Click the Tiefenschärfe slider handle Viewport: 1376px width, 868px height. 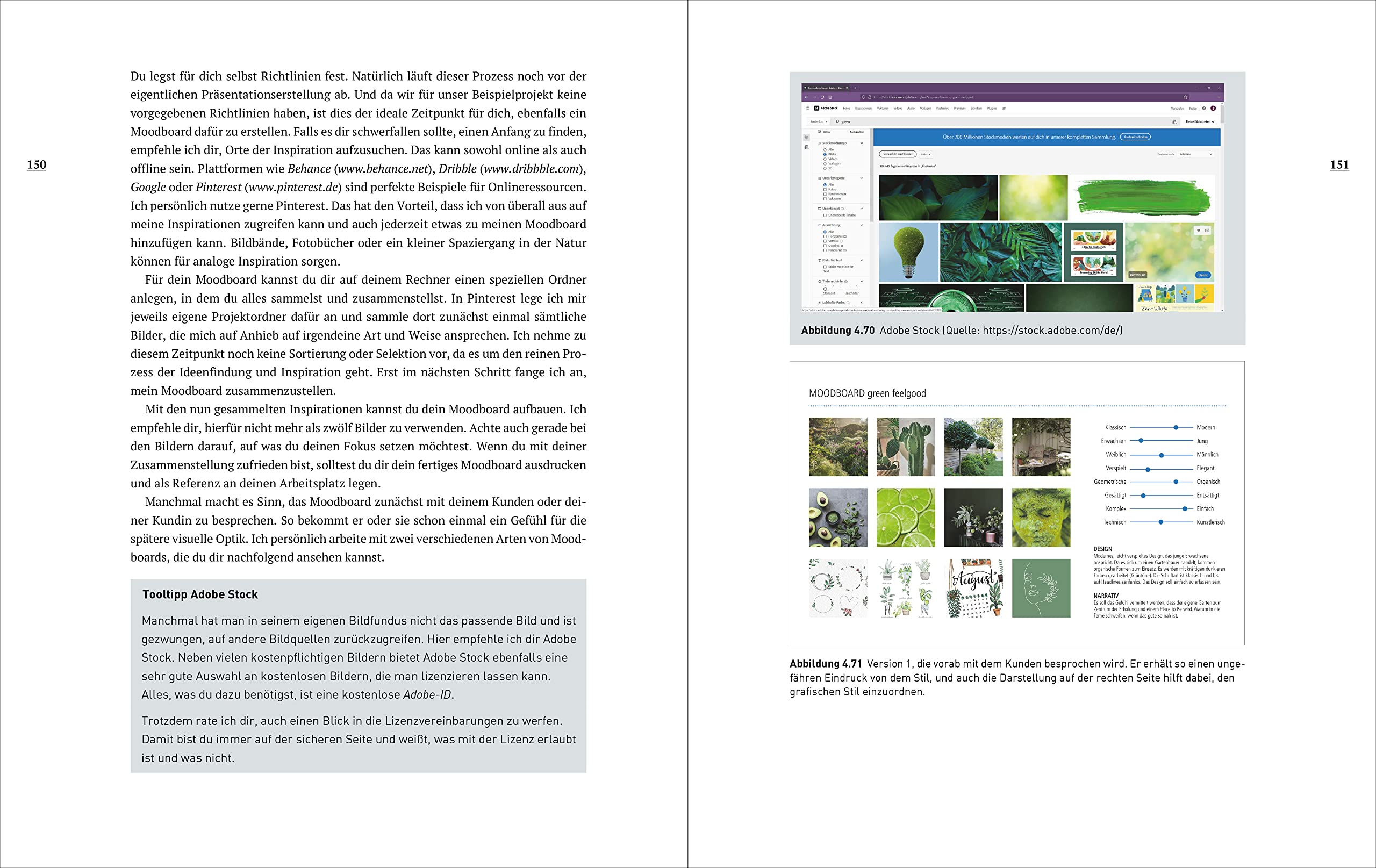pyautogui.click(x=825, y=289)
